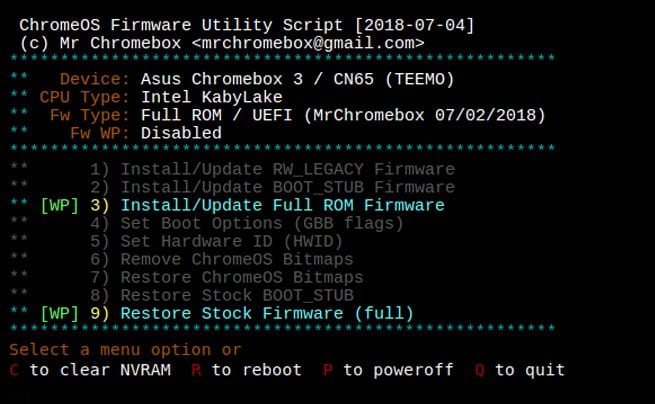Click Set Hardware ID (HWID) entry
The height and width of the screenshot is (404, 655).
coord(216,241)
